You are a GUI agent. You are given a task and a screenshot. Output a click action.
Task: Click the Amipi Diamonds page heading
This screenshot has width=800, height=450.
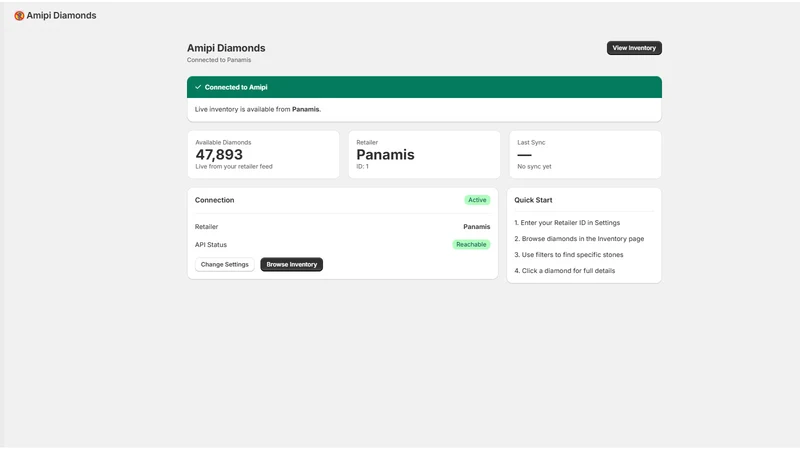point(226,48)
